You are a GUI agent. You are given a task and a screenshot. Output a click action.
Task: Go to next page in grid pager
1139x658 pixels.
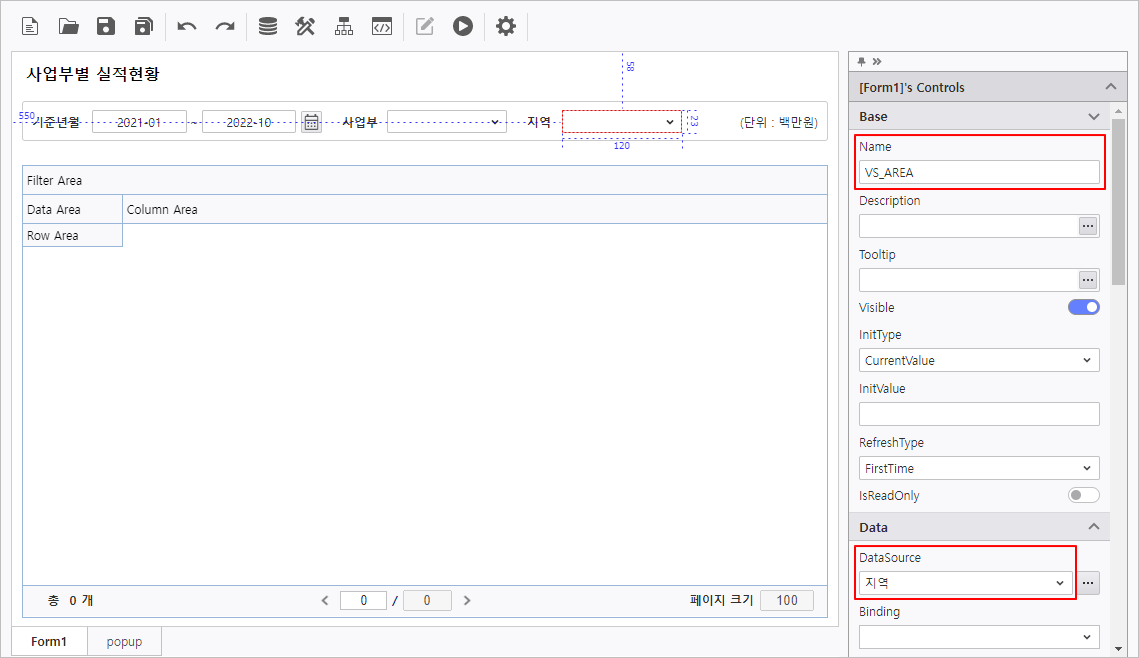click(467, 601)
